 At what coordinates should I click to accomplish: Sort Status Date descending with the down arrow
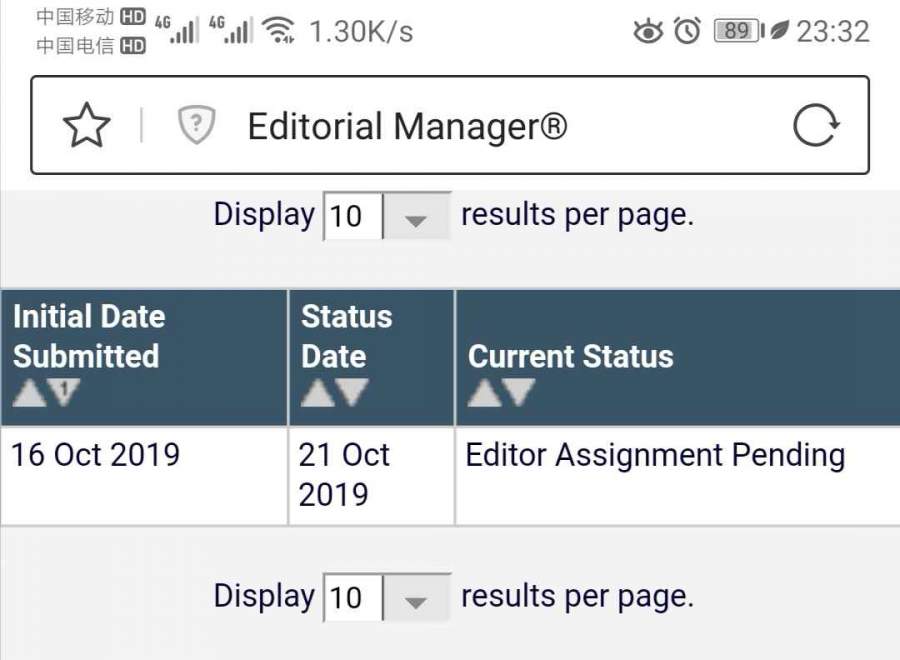click(351, 394)
